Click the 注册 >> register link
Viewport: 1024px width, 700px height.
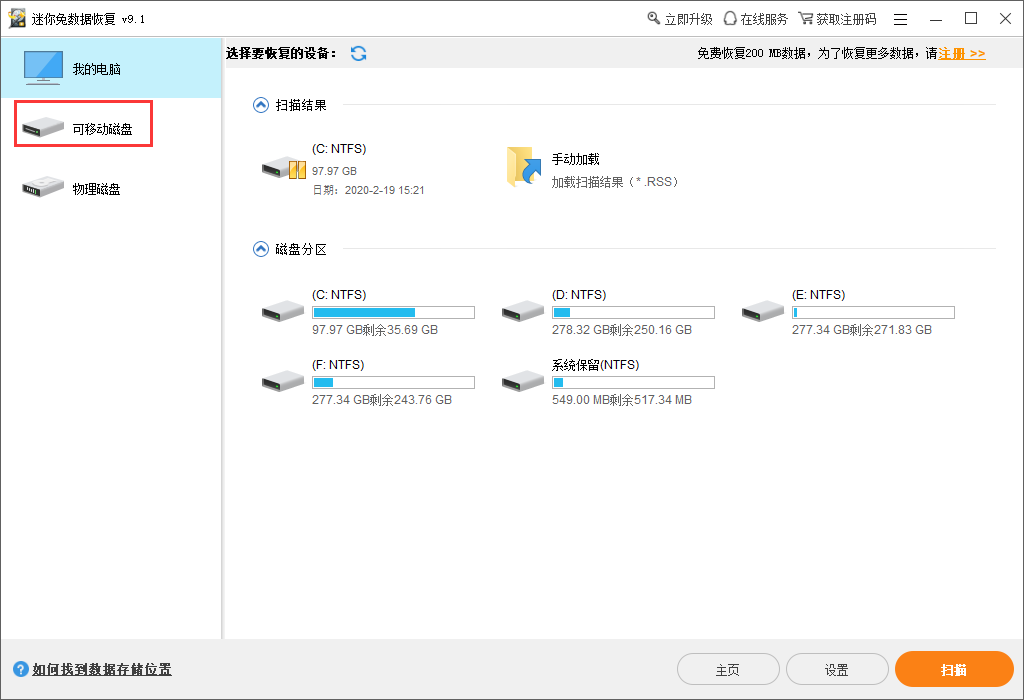[x=962, y=54]
